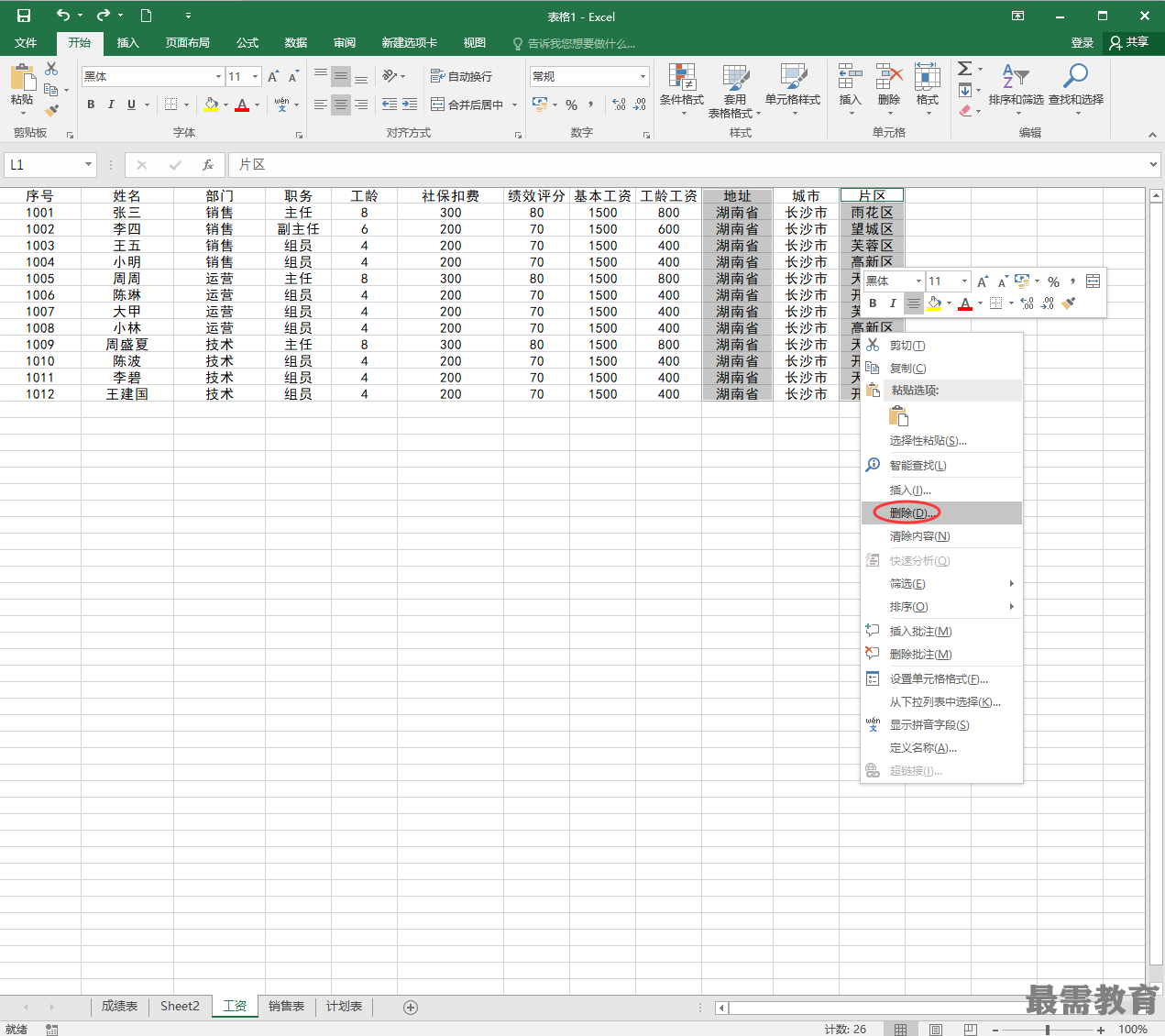1165x1036 pixels.
Task: Toggle Underline in the ribbon font group
Action: pos(131,105)
